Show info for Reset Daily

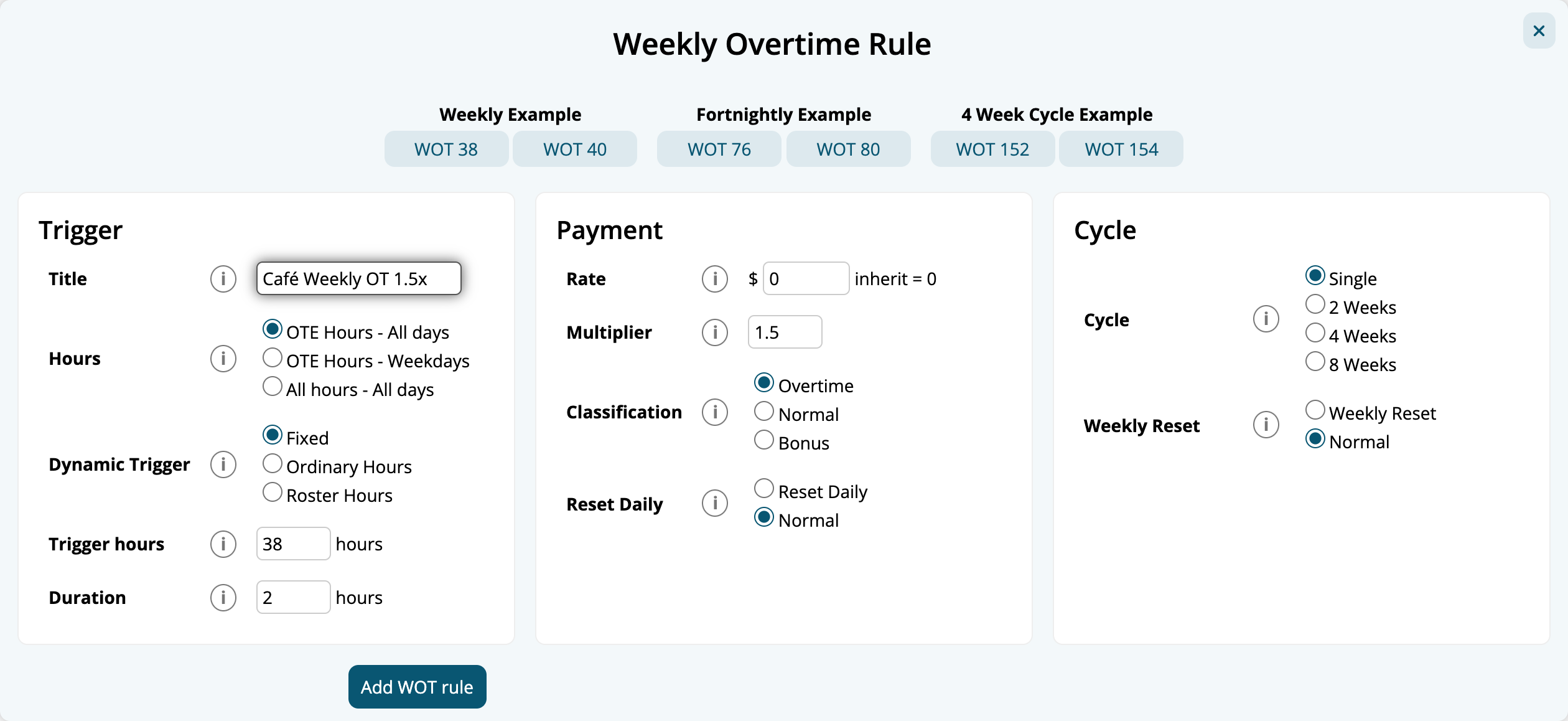click(714, 503)
